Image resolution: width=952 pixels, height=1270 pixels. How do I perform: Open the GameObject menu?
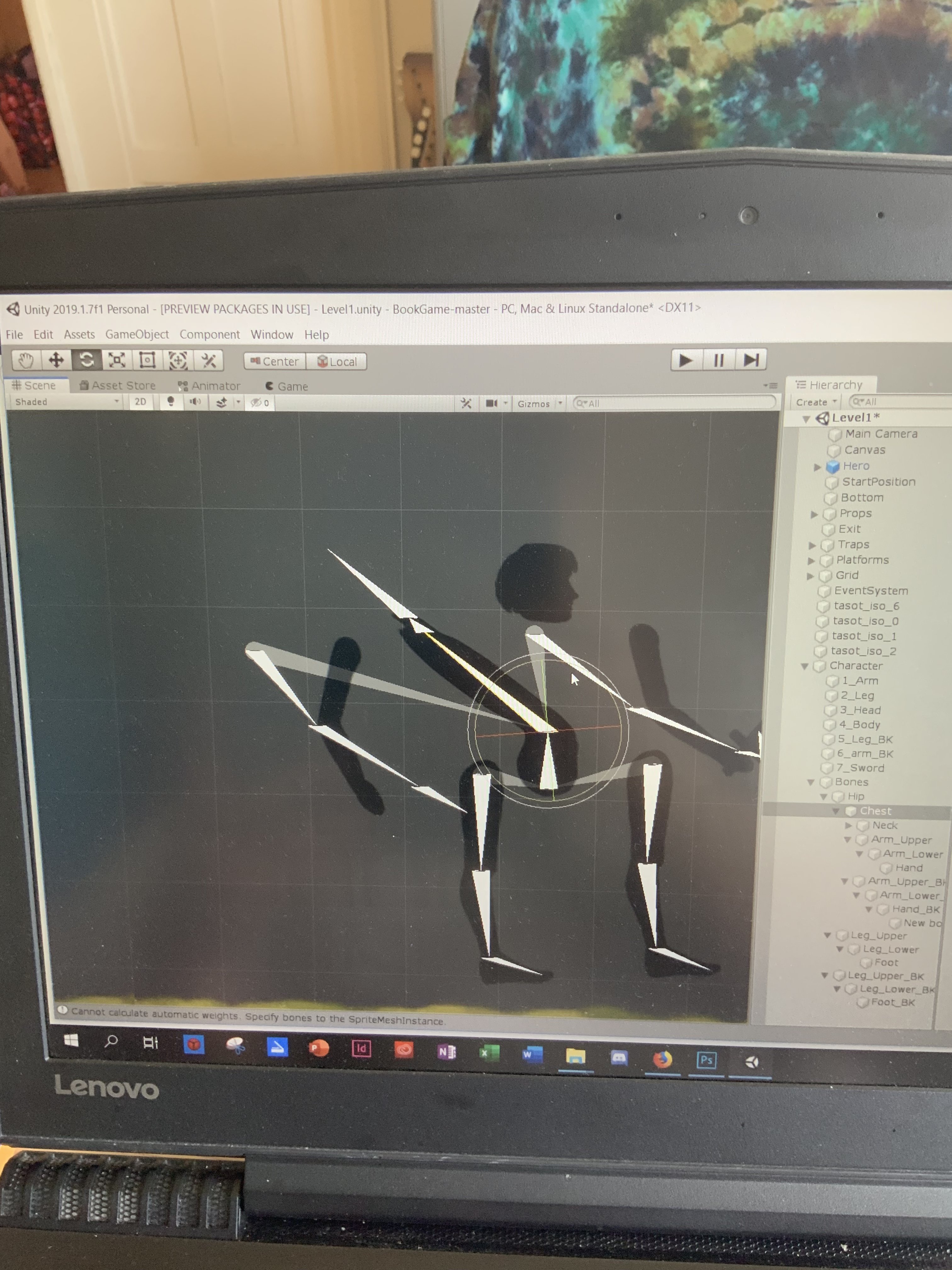click(138, 334)
